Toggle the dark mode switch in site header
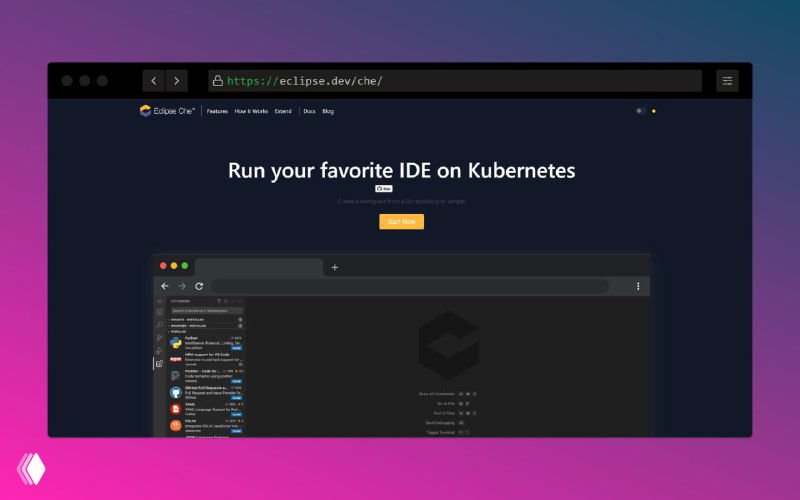The image size is (800, 500). click(640, 111)
